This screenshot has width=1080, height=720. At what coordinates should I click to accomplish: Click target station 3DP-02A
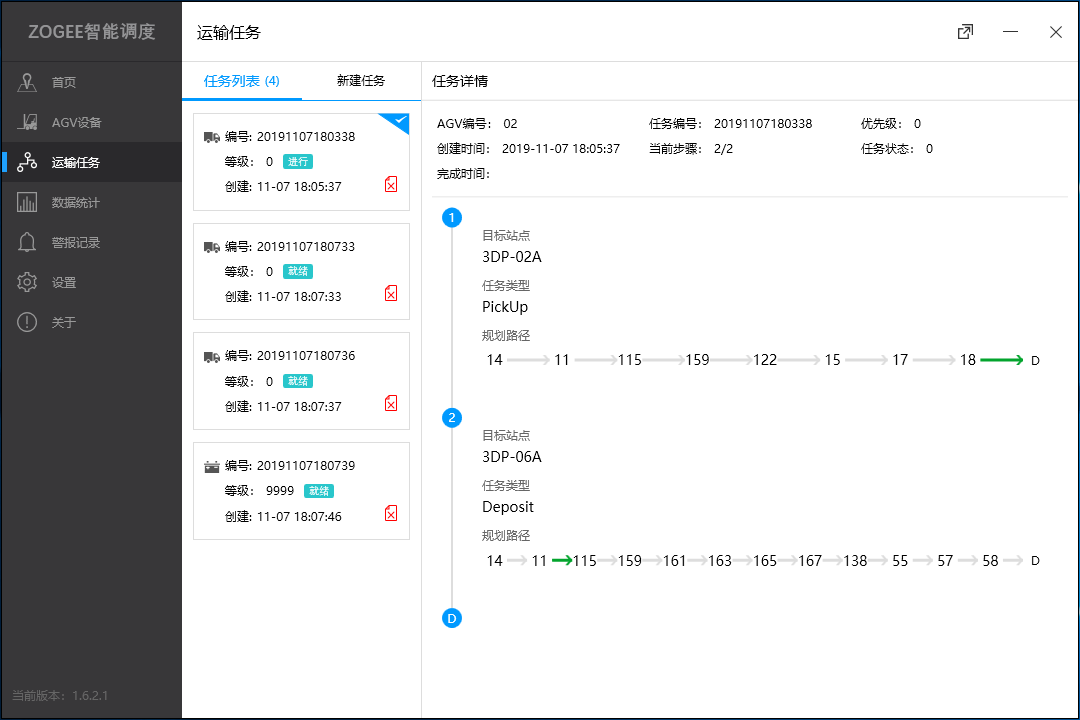512,257
